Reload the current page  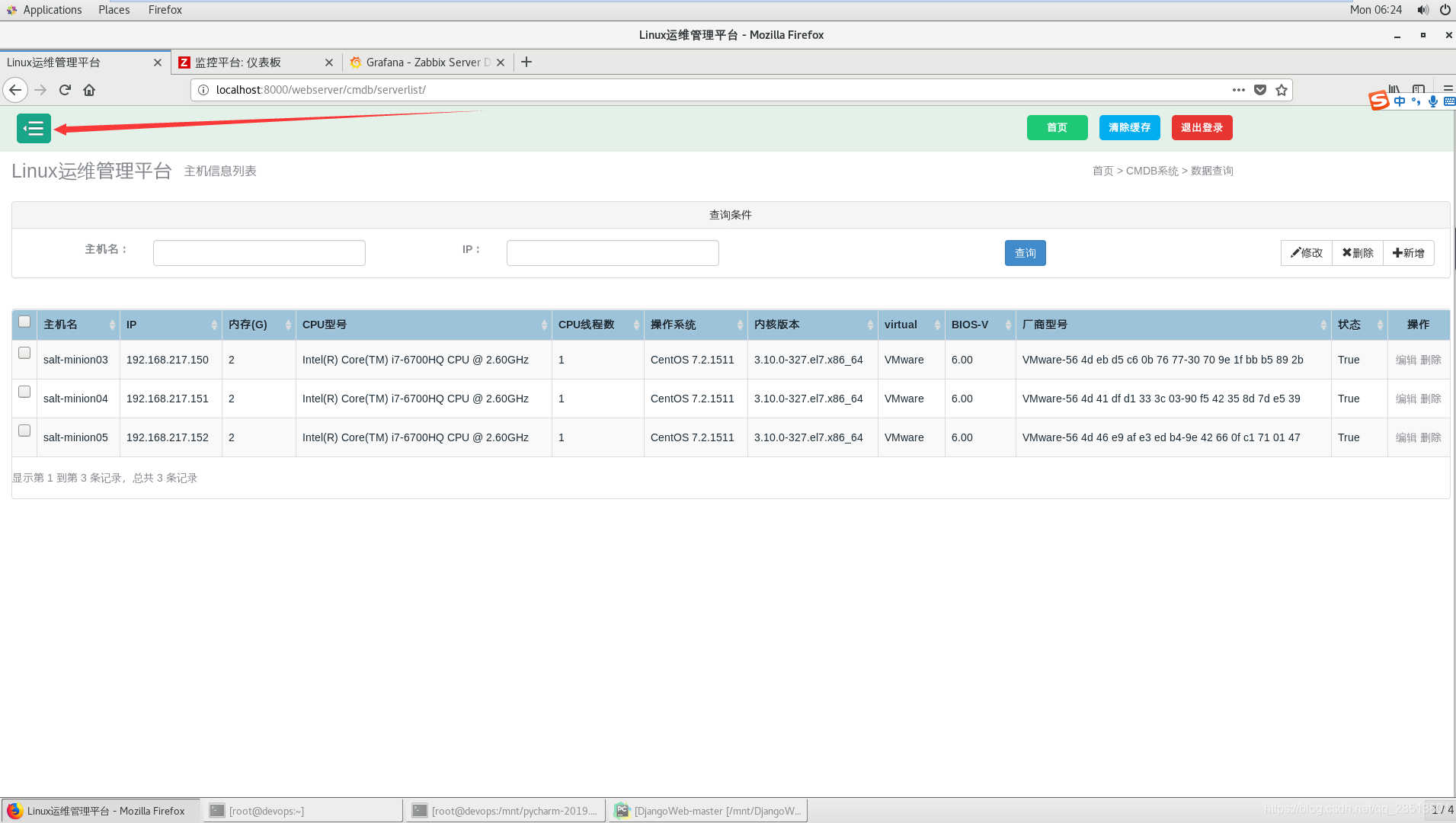65,90
